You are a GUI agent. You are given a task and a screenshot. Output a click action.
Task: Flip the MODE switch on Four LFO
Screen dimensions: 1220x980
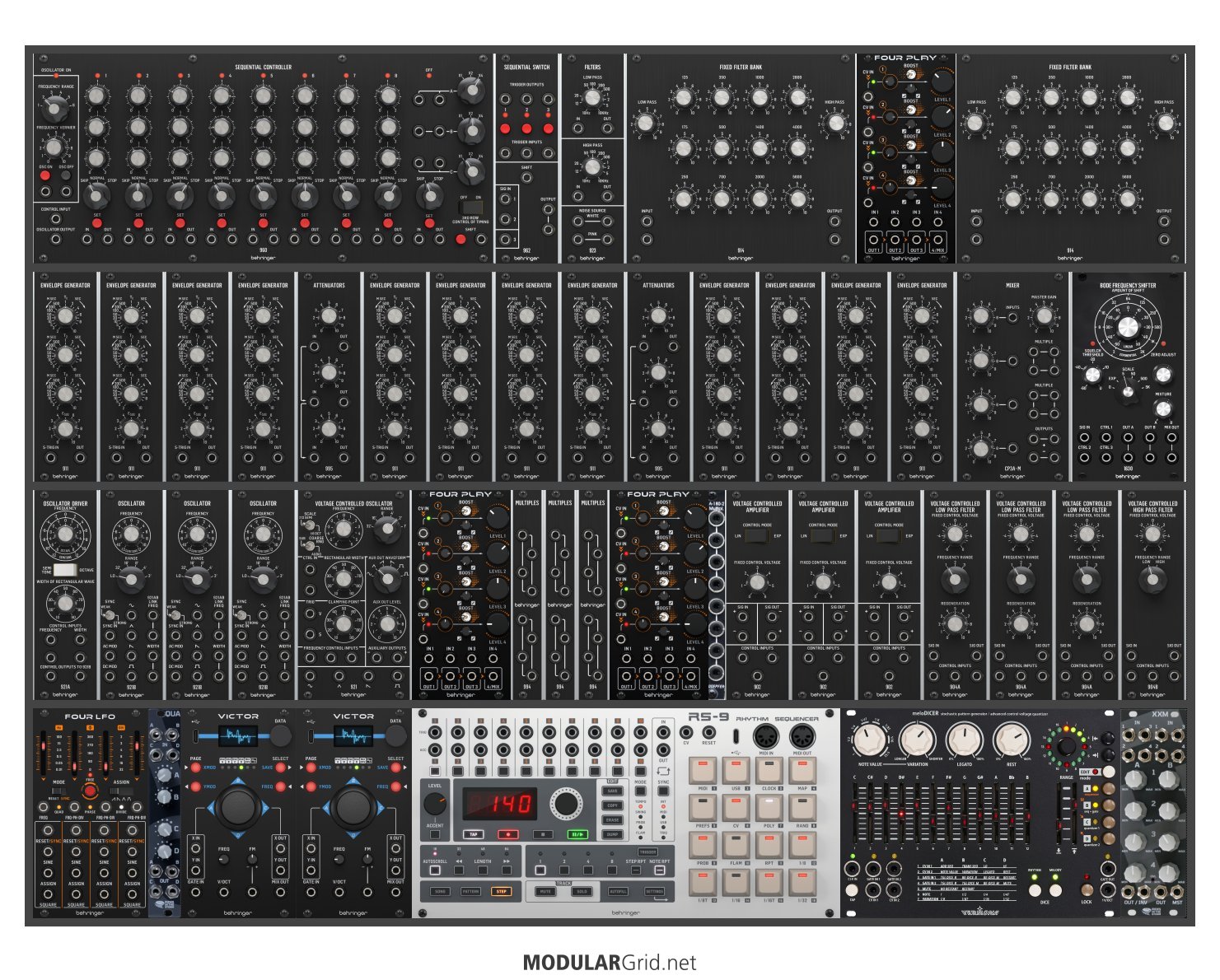pyautogui.click(x=58, y=791)
